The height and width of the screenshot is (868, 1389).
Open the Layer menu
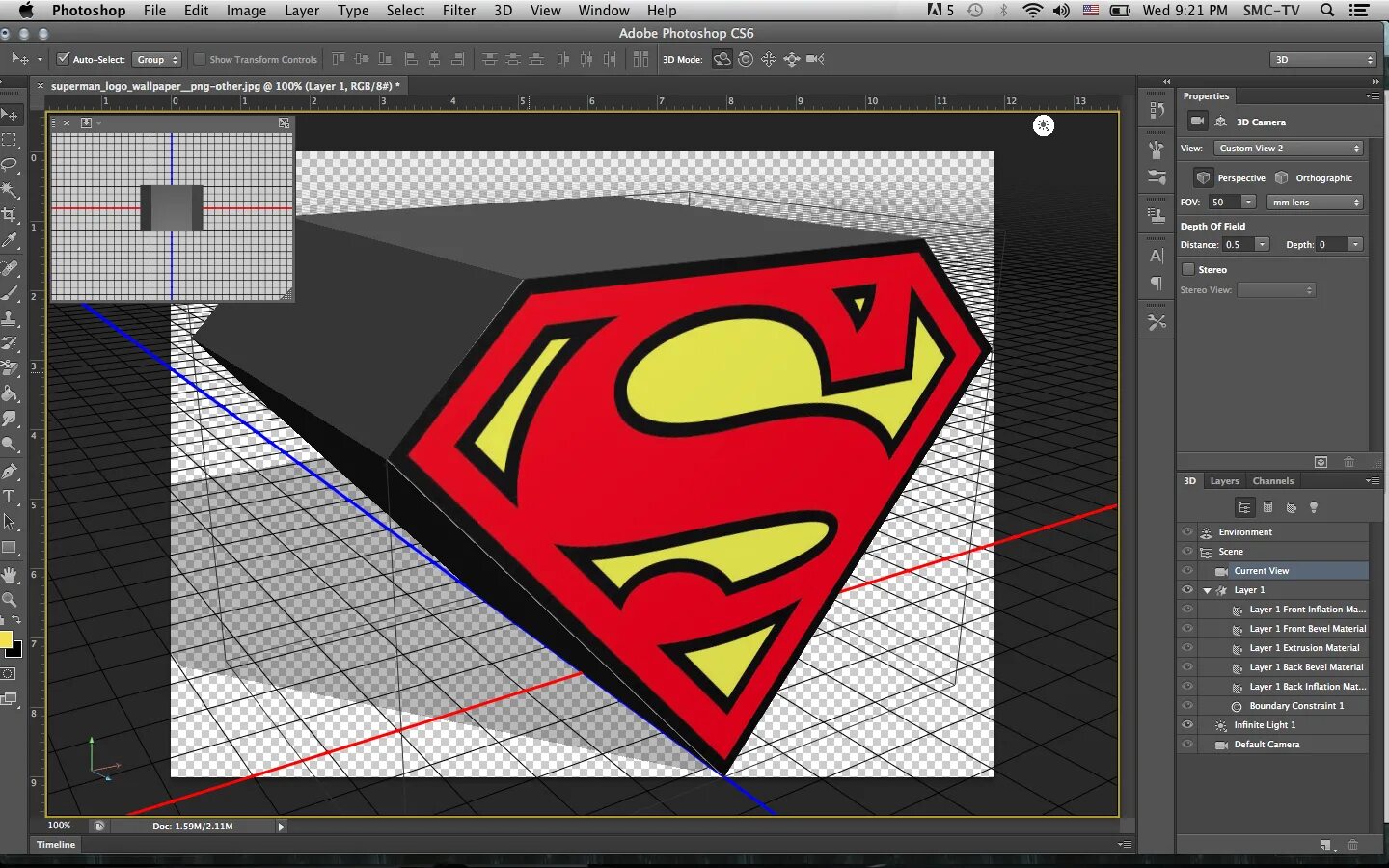302,11
